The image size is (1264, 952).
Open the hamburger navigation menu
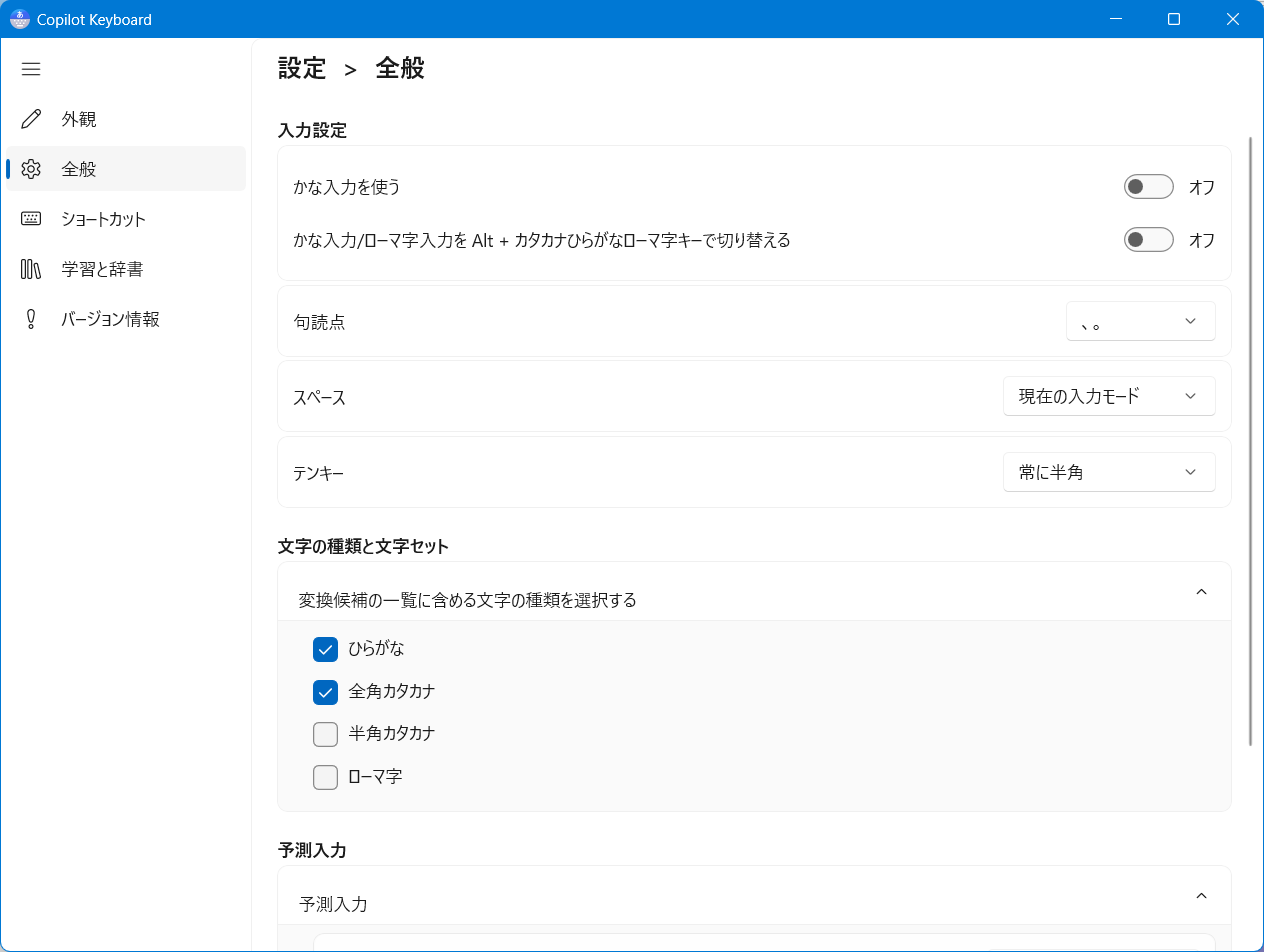(x=31, y=69)
